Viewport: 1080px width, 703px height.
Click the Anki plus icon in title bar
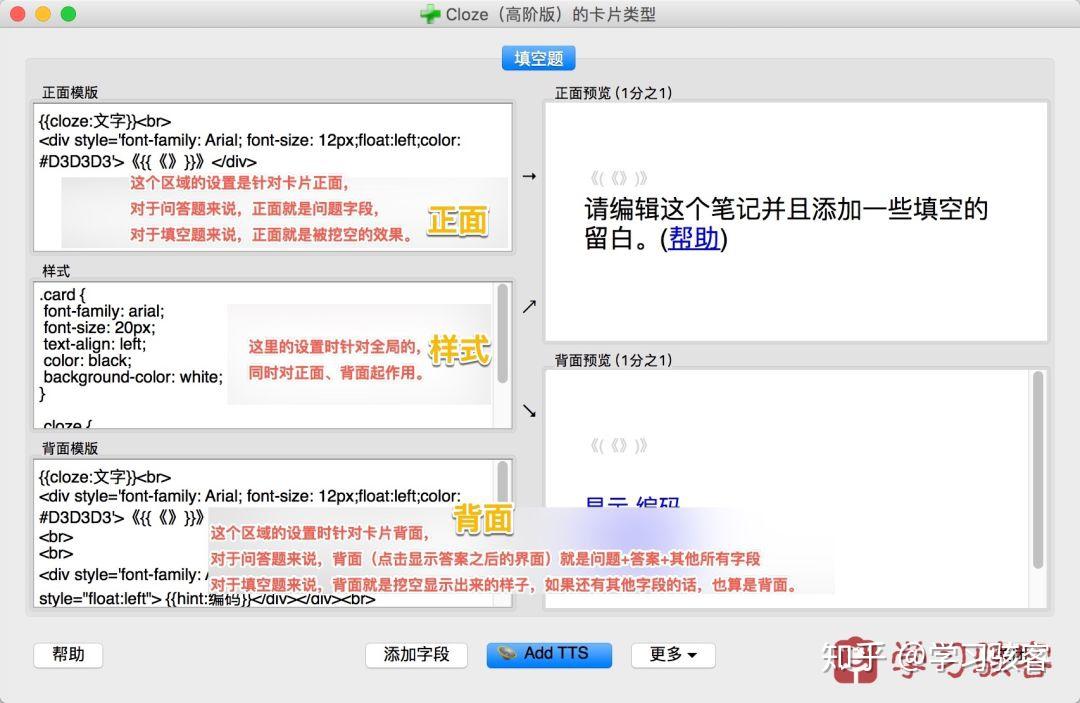pyautogui.click(x=430, y=14)
